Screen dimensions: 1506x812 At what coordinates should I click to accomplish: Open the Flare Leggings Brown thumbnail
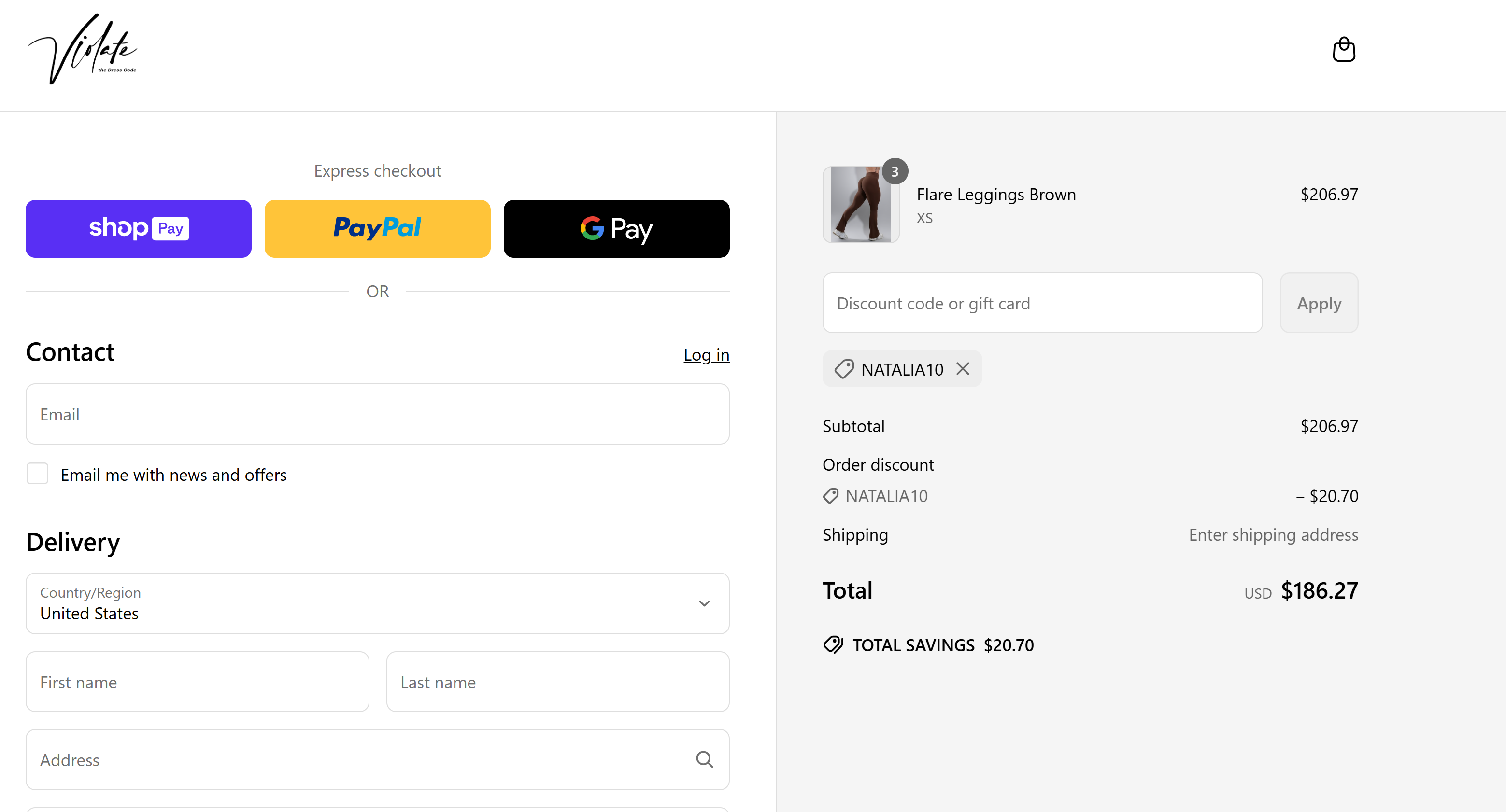click(x=861, y=205)
